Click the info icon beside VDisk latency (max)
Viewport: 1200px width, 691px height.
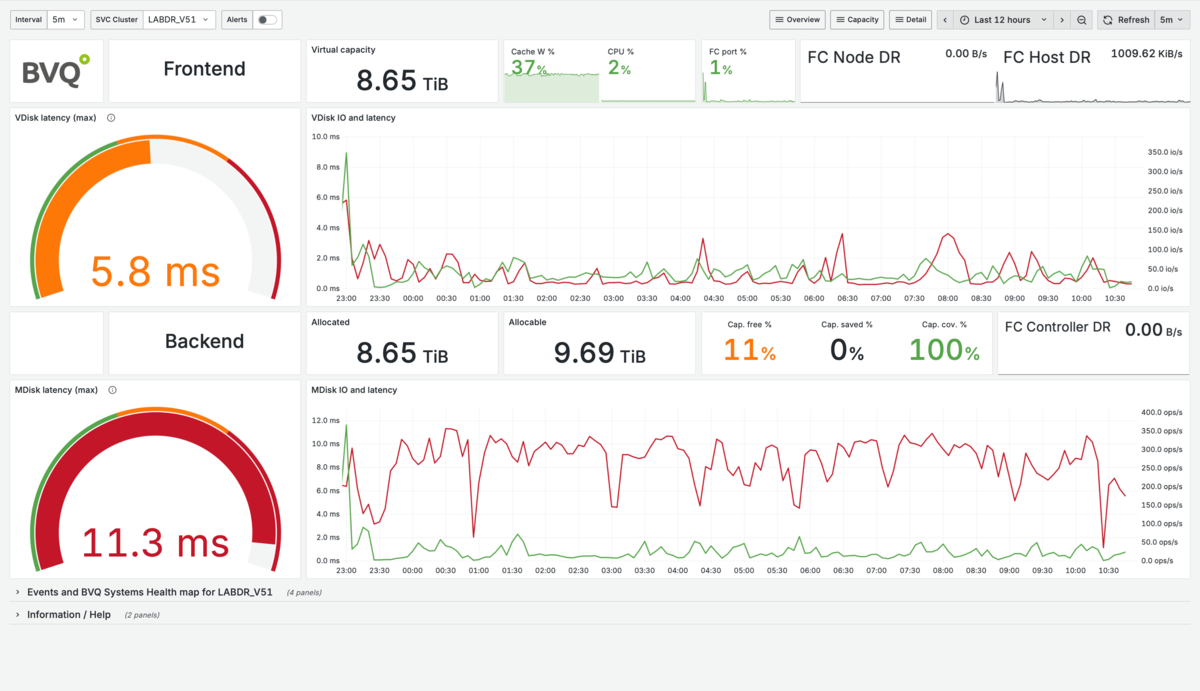tap(111, 118)
